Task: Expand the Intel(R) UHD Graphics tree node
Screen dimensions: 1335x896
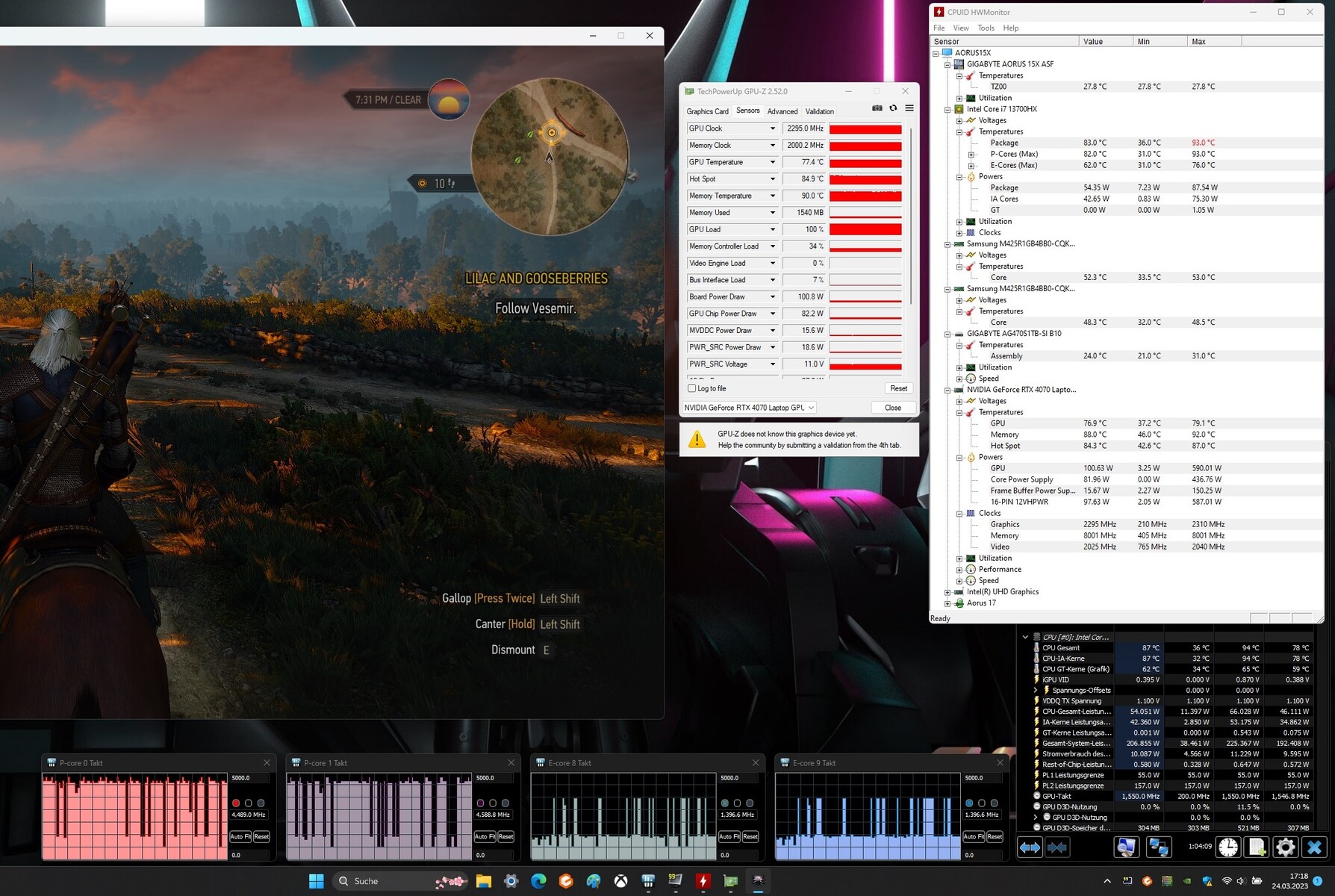Action: [947, 592]
